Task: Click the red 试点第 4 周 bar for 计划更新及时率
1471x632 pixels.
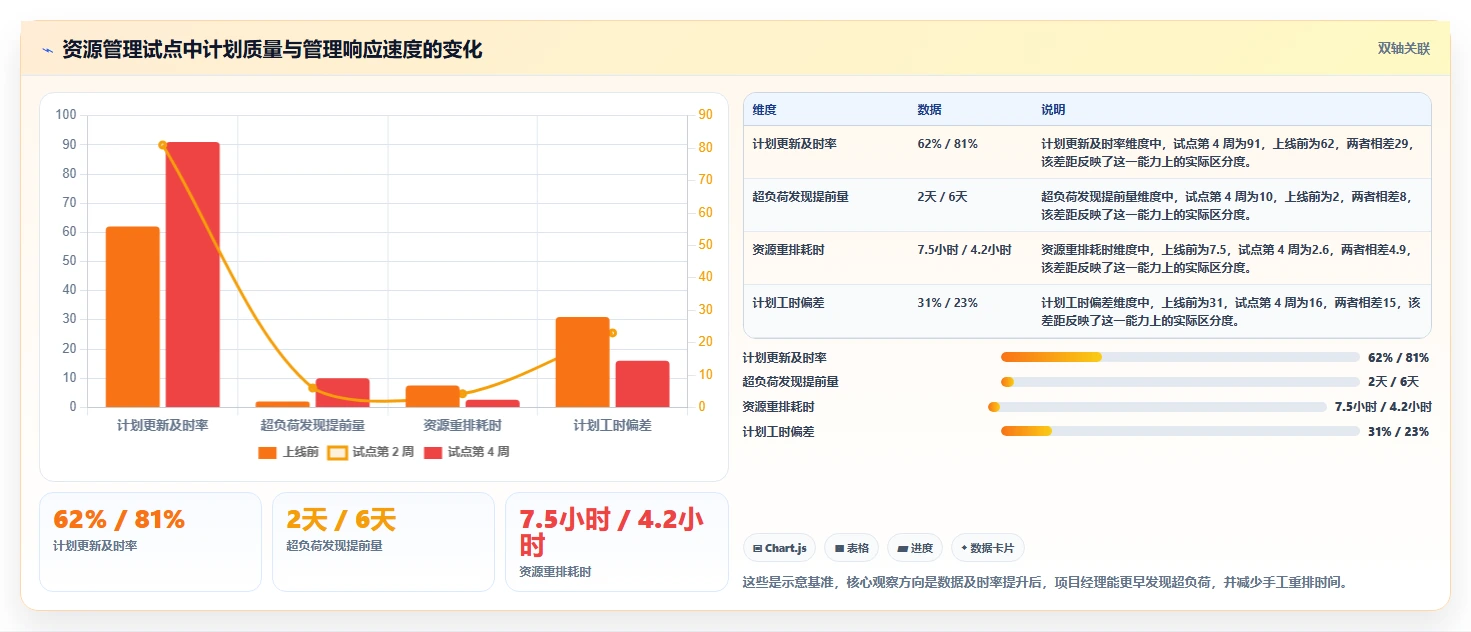Action: tap(193, 275)
